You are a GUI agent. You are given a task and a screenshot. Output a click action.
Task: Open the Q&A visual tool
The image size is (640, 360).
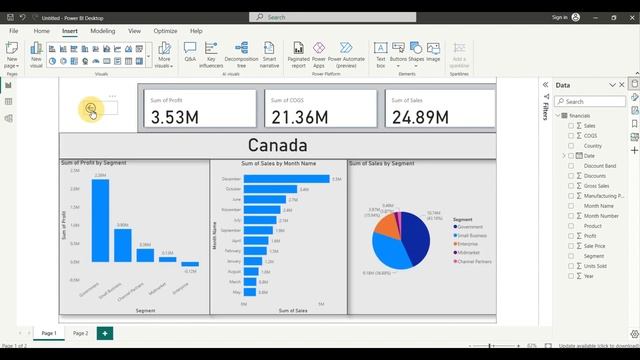[190, 52]
